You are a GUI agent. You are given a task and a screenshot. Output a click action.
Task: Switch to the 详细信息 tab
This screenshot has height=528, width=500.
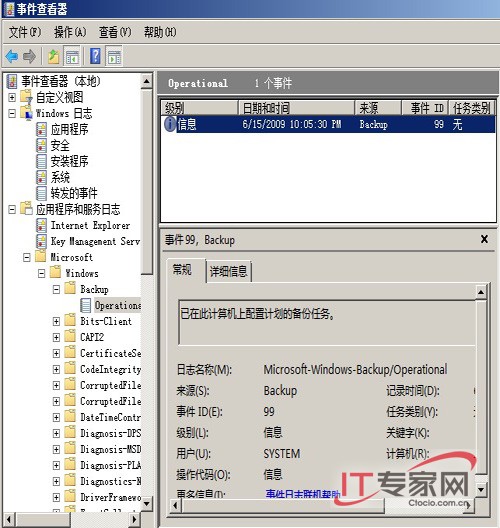(x=228, y=271)
